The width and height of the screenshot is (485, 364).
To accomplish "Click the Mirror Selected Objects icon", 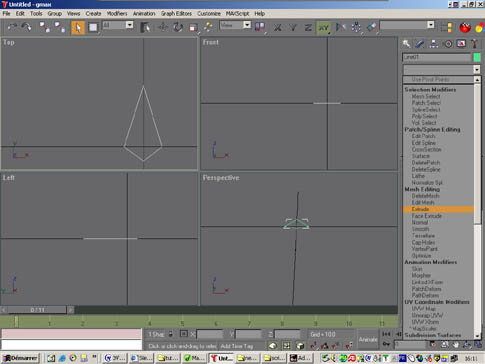I will click(340, 27).
